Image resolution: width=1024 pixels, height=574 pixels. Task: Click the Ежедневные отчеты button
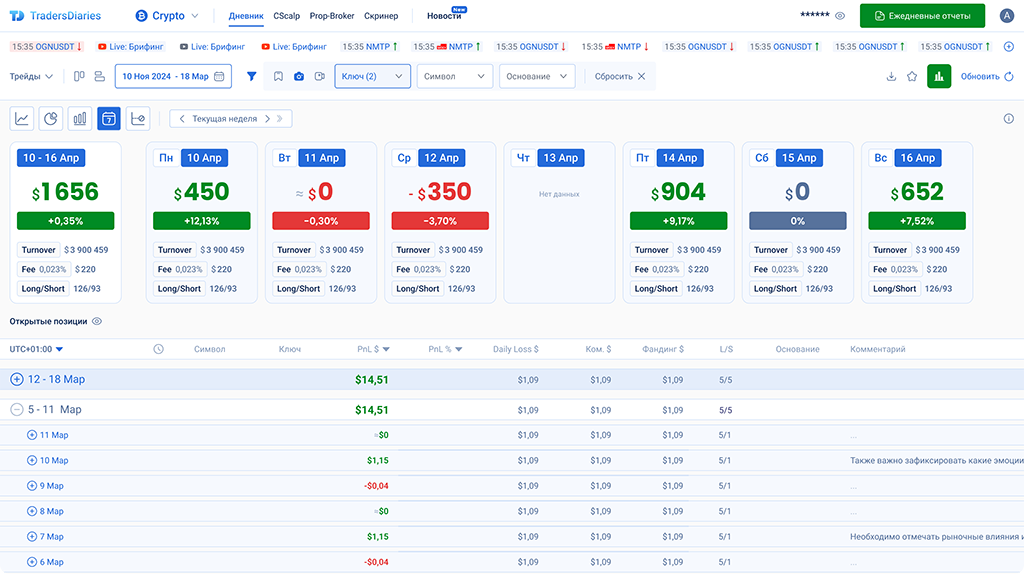(x=922, y=16)
